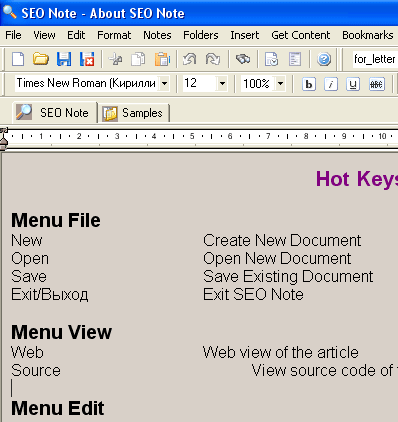The width and height of the screenshot is (398, 422).
Task: Click the word New in document
Action: tap(27, 240)
